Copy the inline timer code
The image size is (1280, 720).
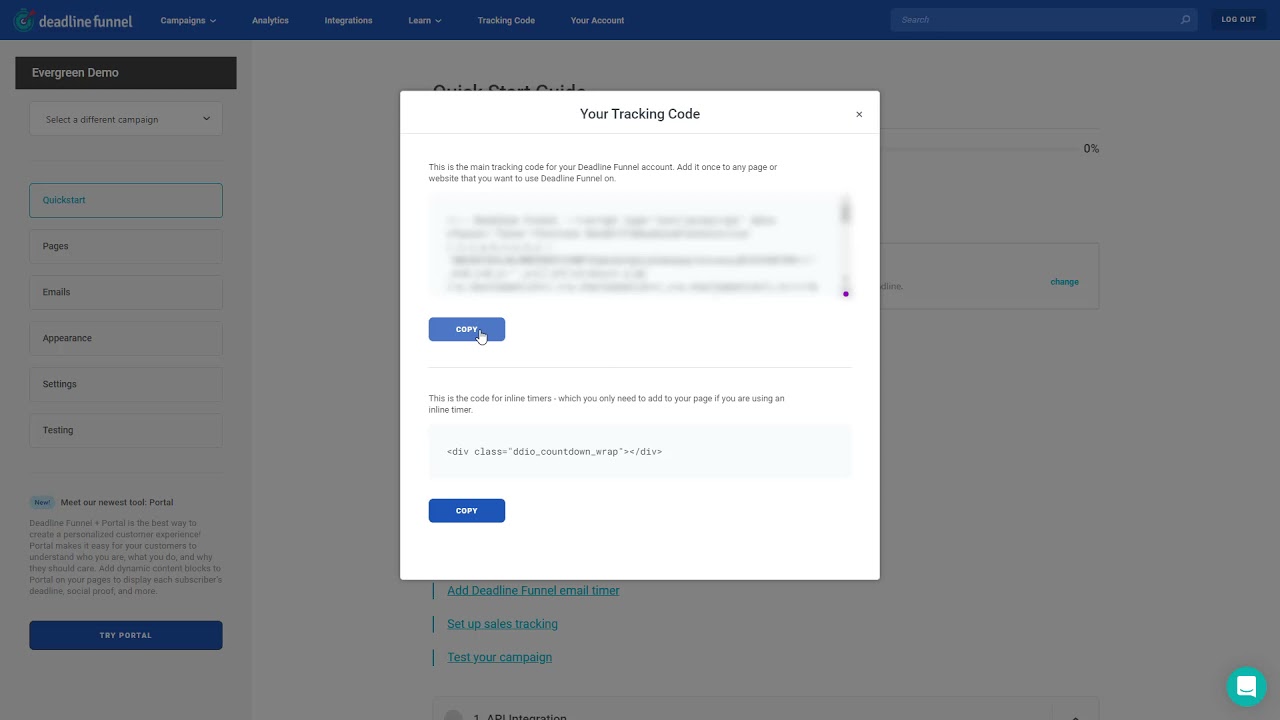pyautogui.click(x=467, y=511)
